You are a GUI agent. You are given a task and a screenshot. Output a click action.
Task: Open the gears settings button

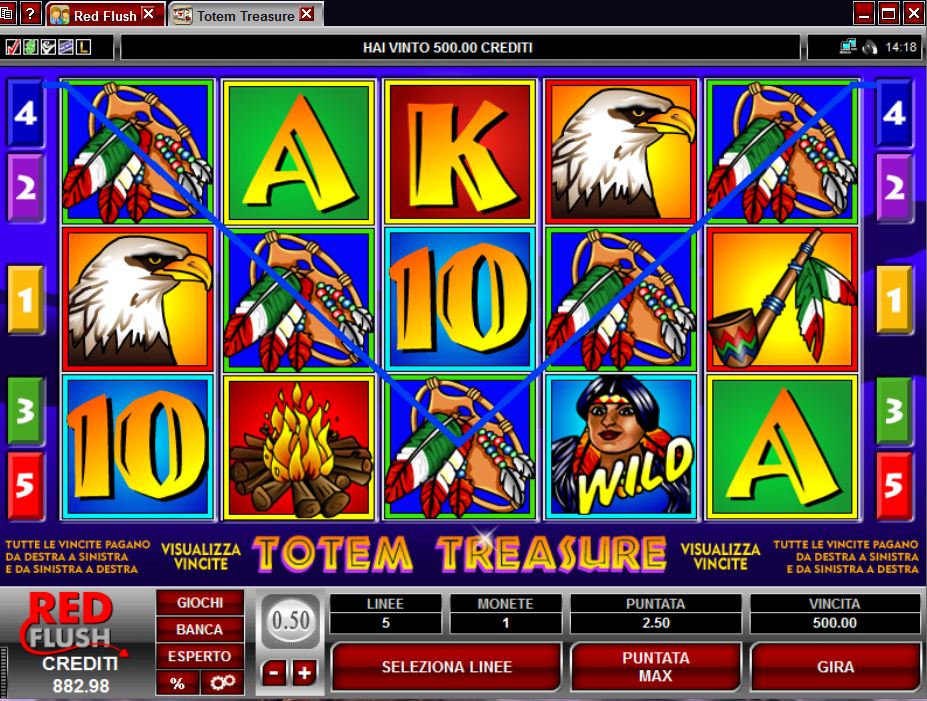tap(222, 683)
